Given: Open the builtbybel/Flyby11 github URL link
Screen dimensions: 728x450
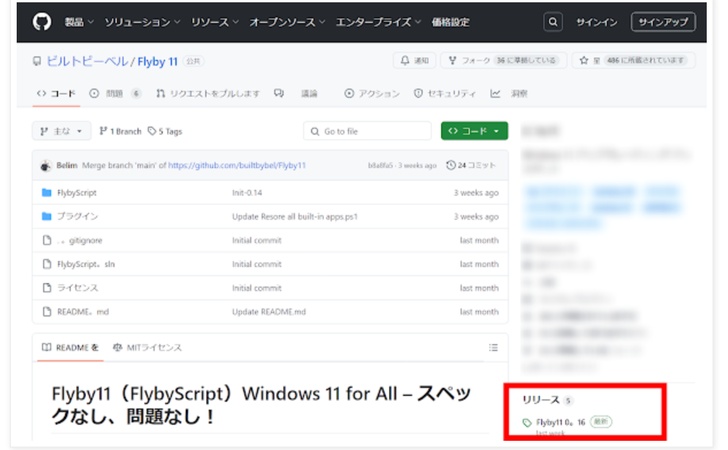Looking at the screenshot, I should (x=237, y=165).
